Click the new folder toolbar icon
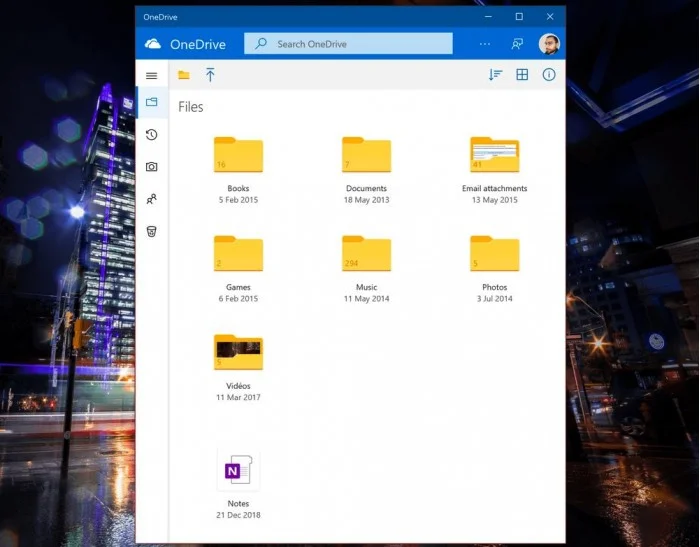700x547 pixels. pos(184,75)
